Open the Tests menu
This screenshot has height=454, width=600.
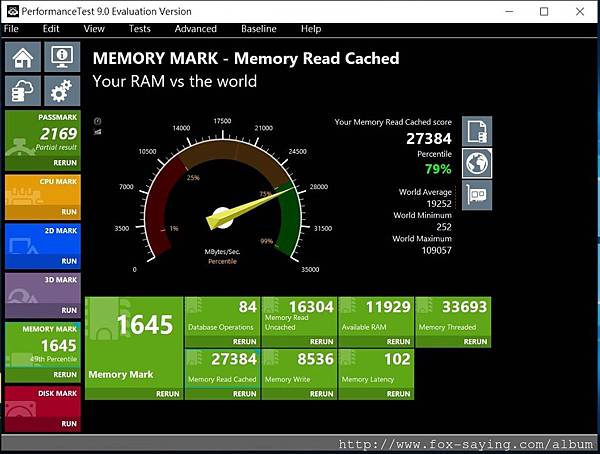139,29
